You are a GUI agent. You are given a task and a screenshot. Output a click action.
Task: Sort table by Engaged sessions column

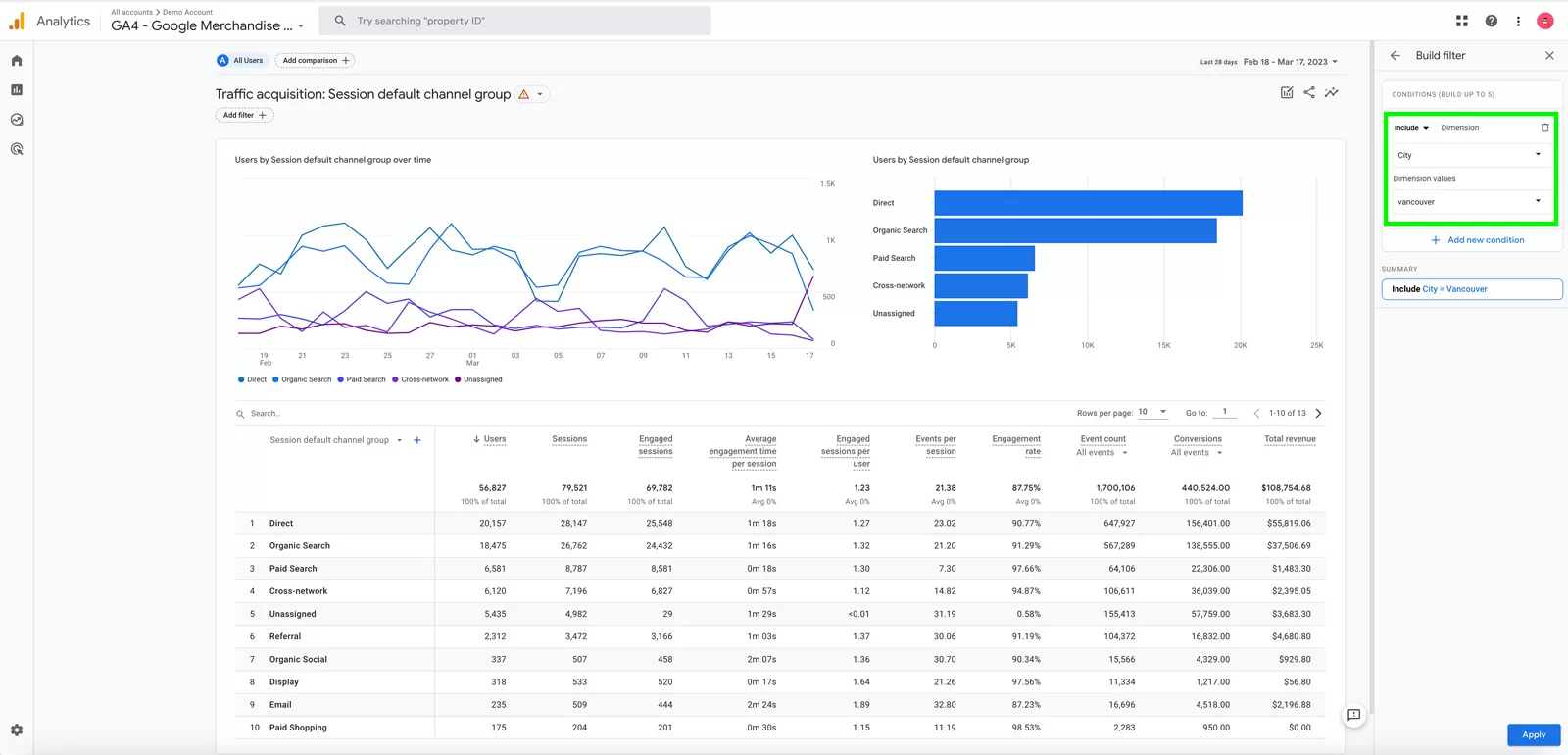click(656, 445)
